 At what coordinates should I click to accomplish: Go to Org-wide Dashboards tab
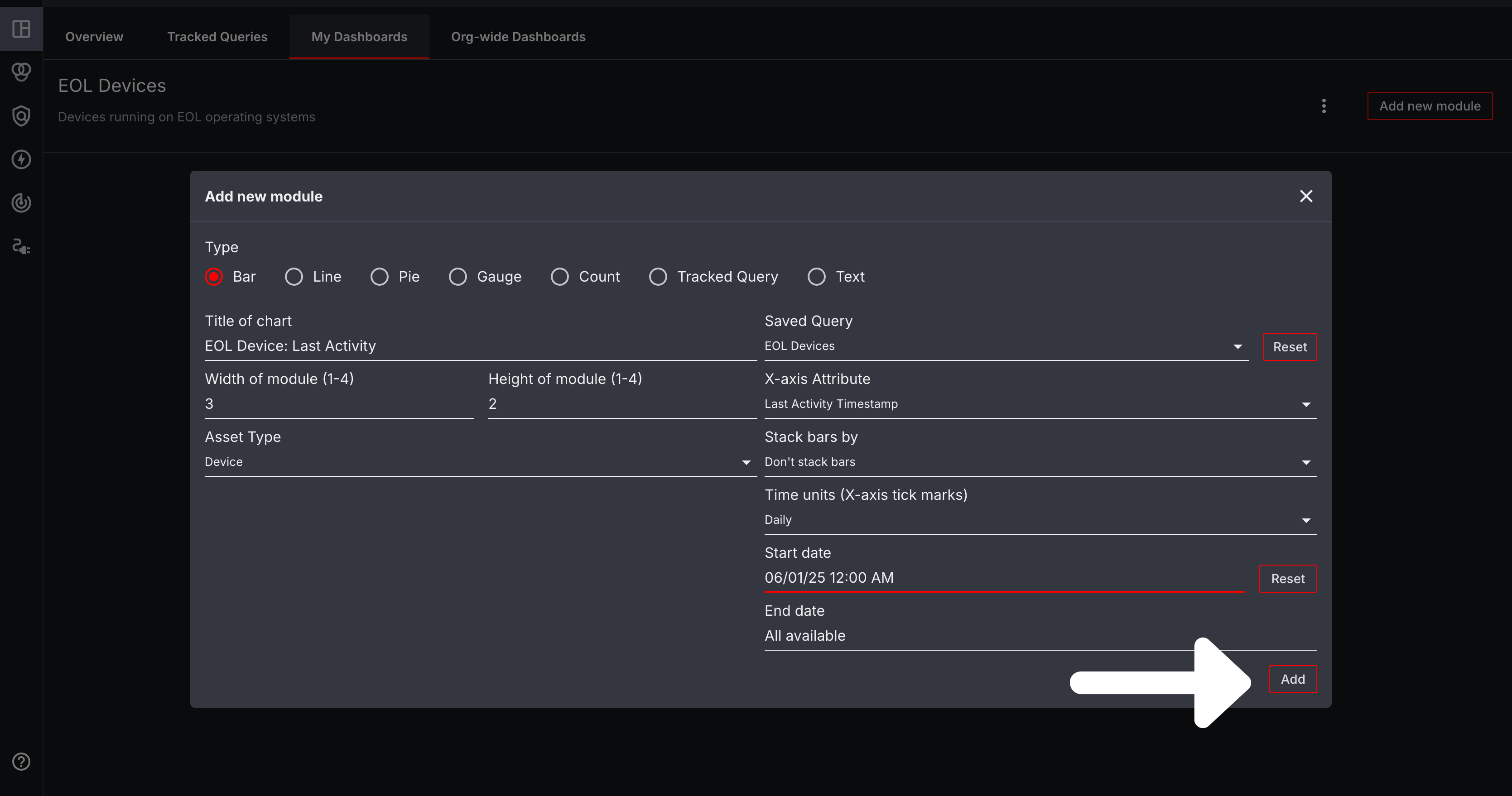coord(518,36)
